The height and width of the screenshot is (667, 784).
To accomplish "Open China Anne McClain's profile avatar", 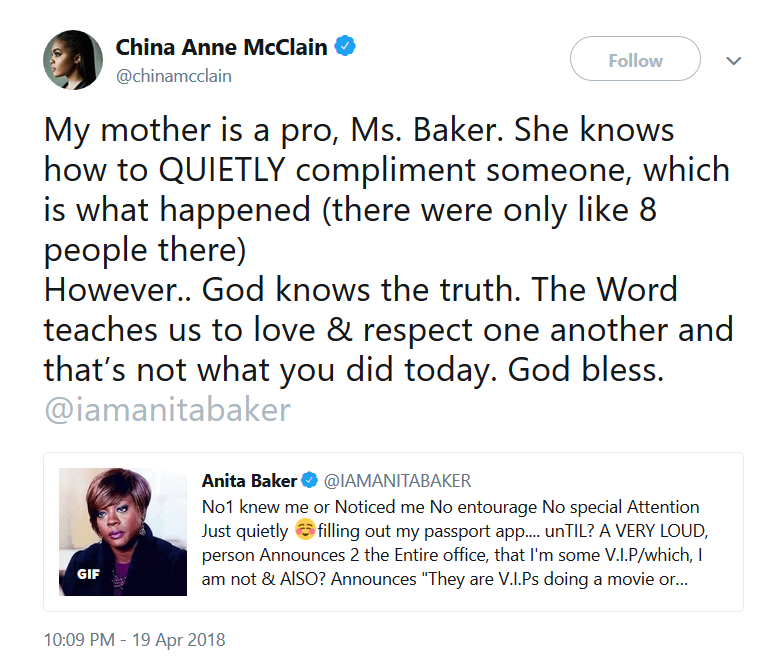I will tap(73, 60).
